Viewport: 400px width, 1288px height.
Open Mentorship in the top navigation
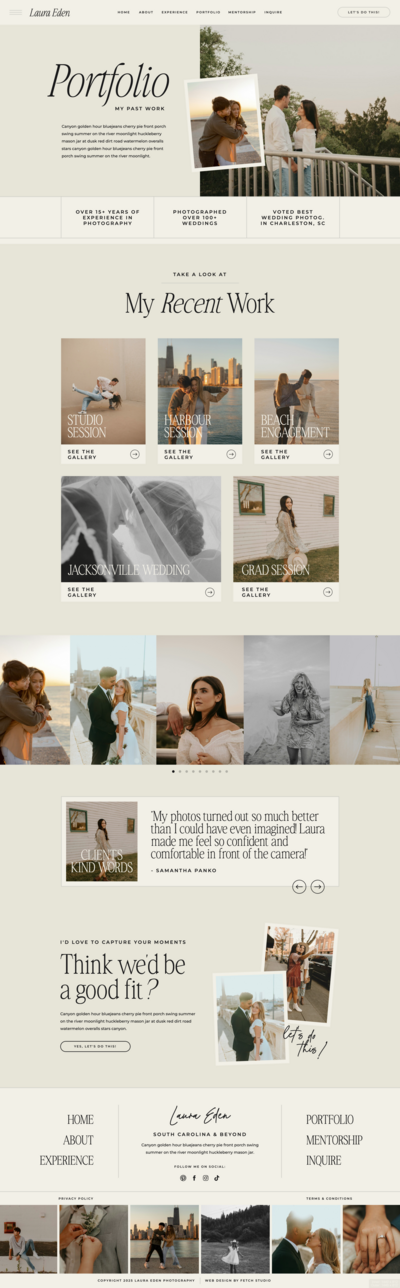click(242, 12)
